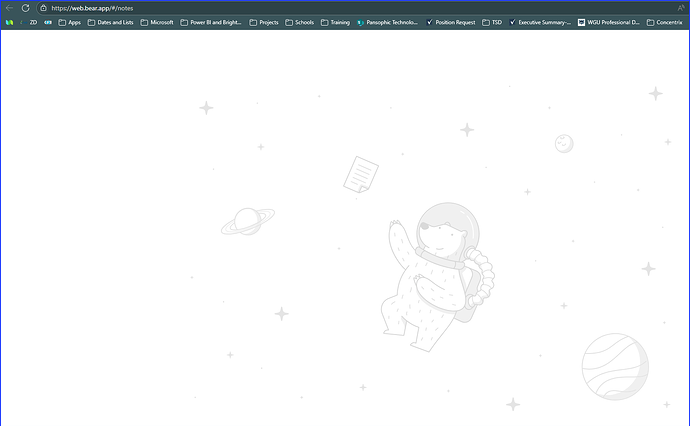Open the Power BI and Bright... folder
The height and width of the screenshot is (426, 690).
click(211, 22)
